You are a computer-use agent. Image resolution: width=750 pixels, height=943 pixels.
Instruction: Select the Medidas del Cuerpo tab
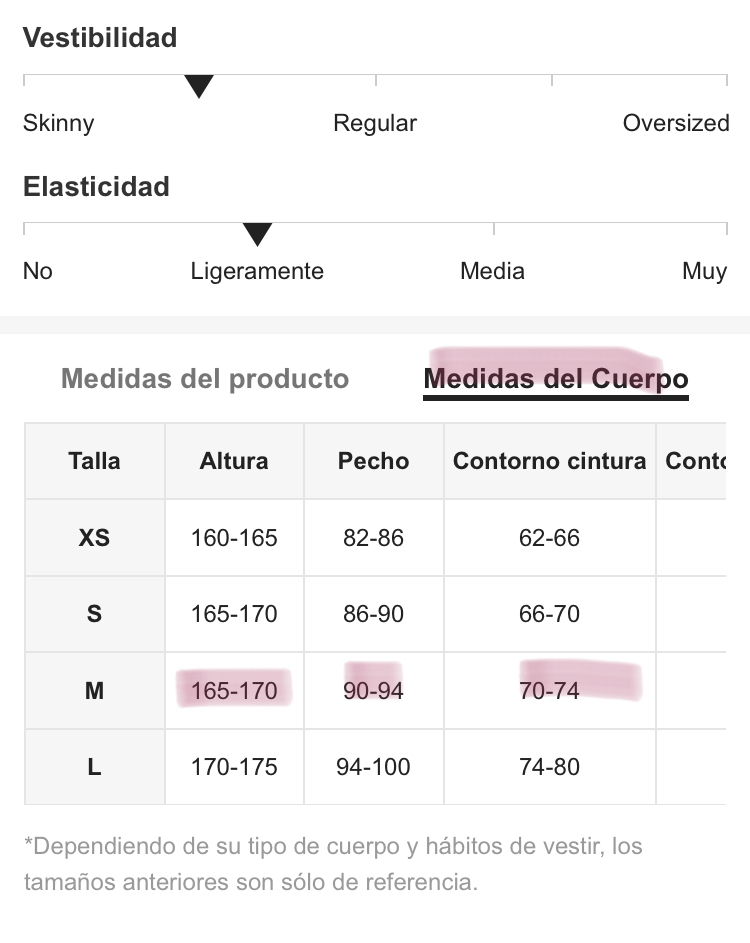point(556,379)
